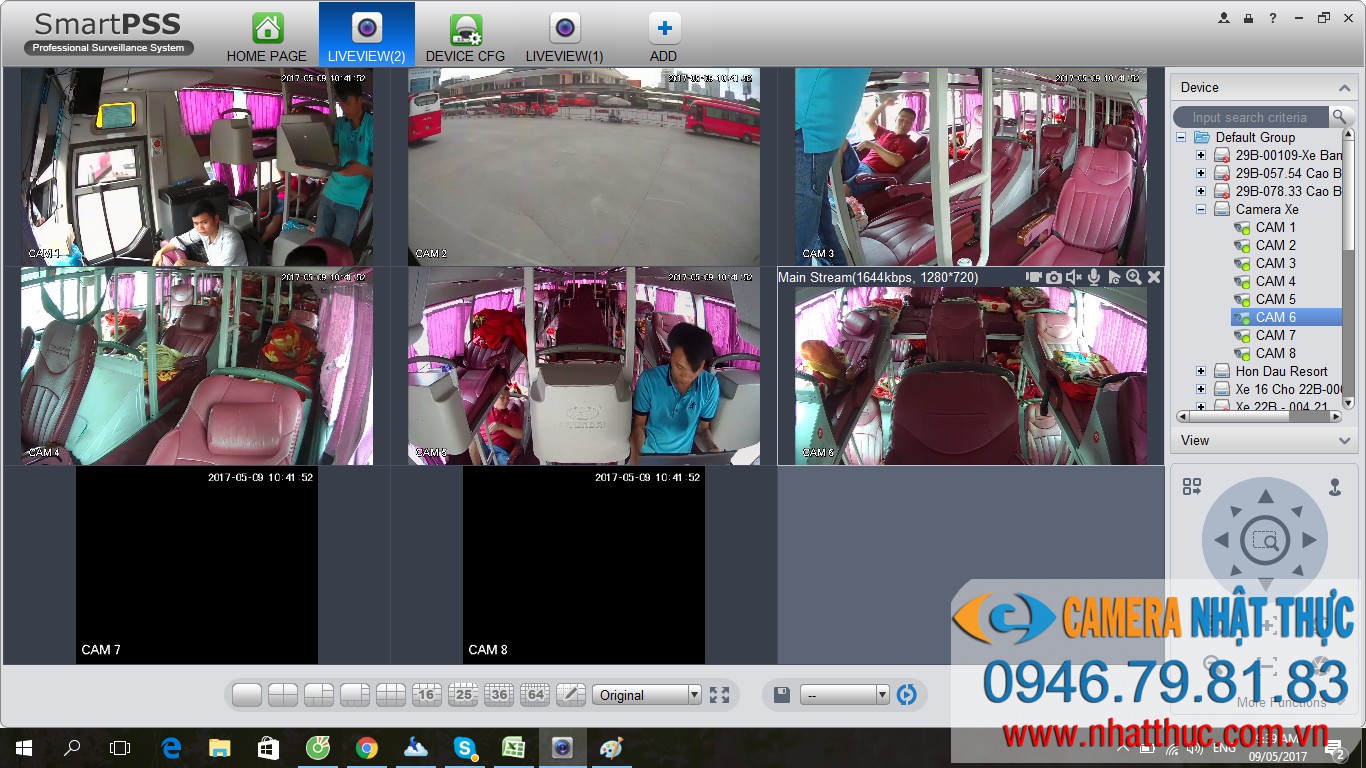
Task: Select the CAM 1 video pane
Action: pos(197,166)
